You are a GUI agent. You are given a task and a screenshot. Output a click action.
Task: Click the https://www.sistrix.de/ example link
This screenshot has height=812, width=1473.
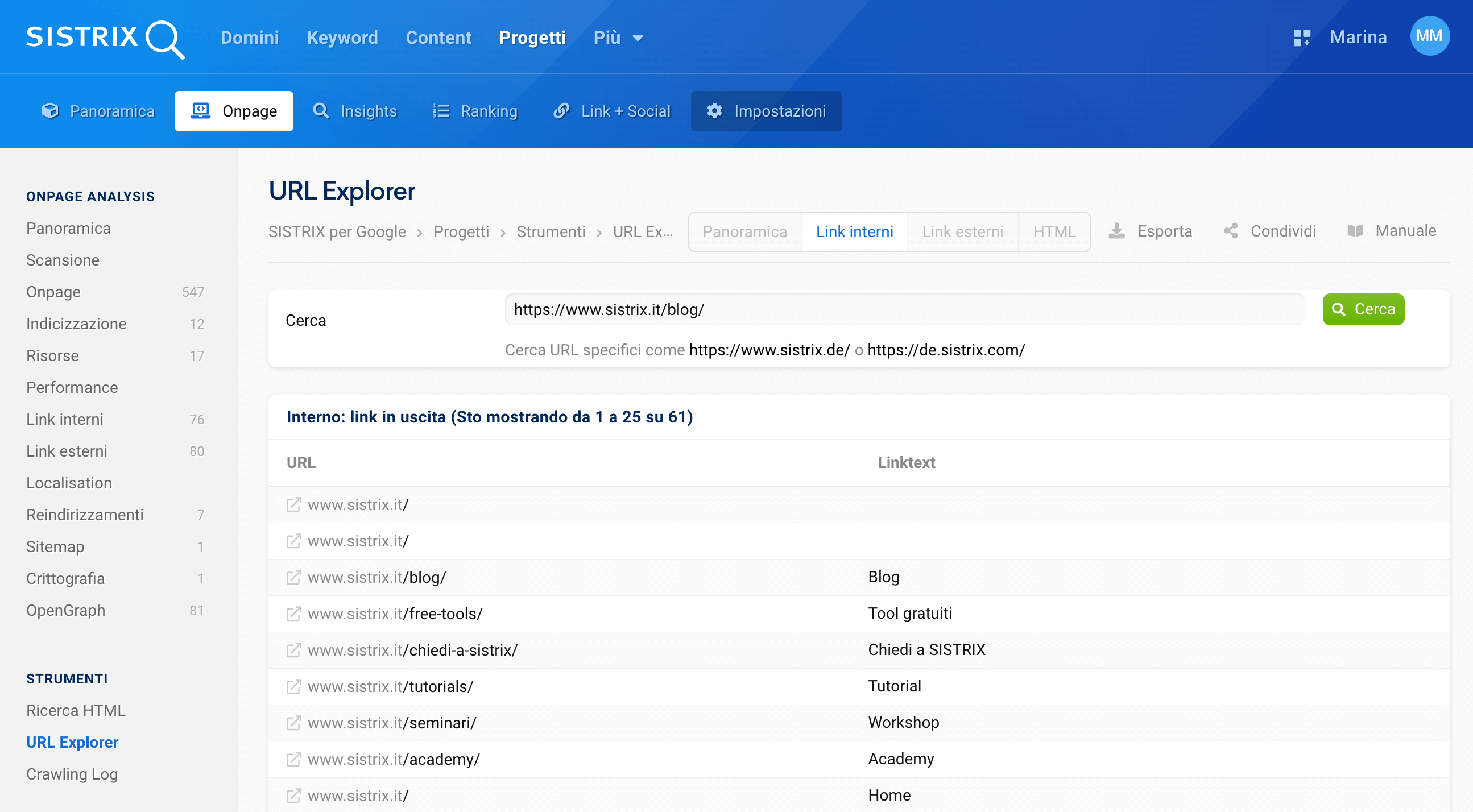click(769, 350)
